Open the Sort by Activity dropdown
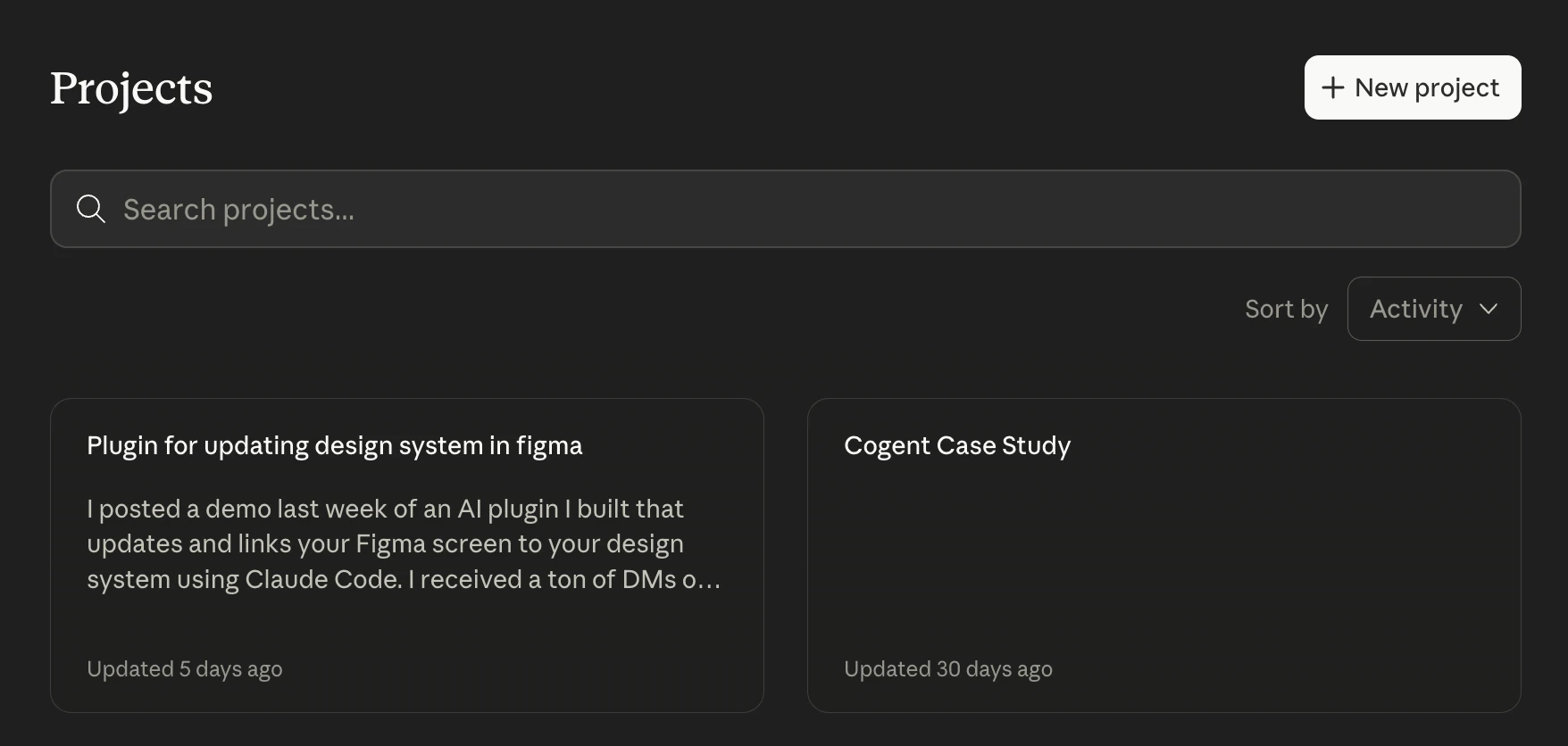This screenshot has height=746, width=1568. (1433, 309)
